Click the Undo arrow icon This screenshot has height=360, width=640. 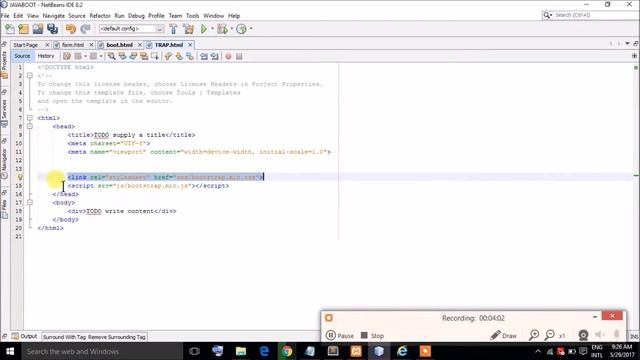tap(71, 29)
